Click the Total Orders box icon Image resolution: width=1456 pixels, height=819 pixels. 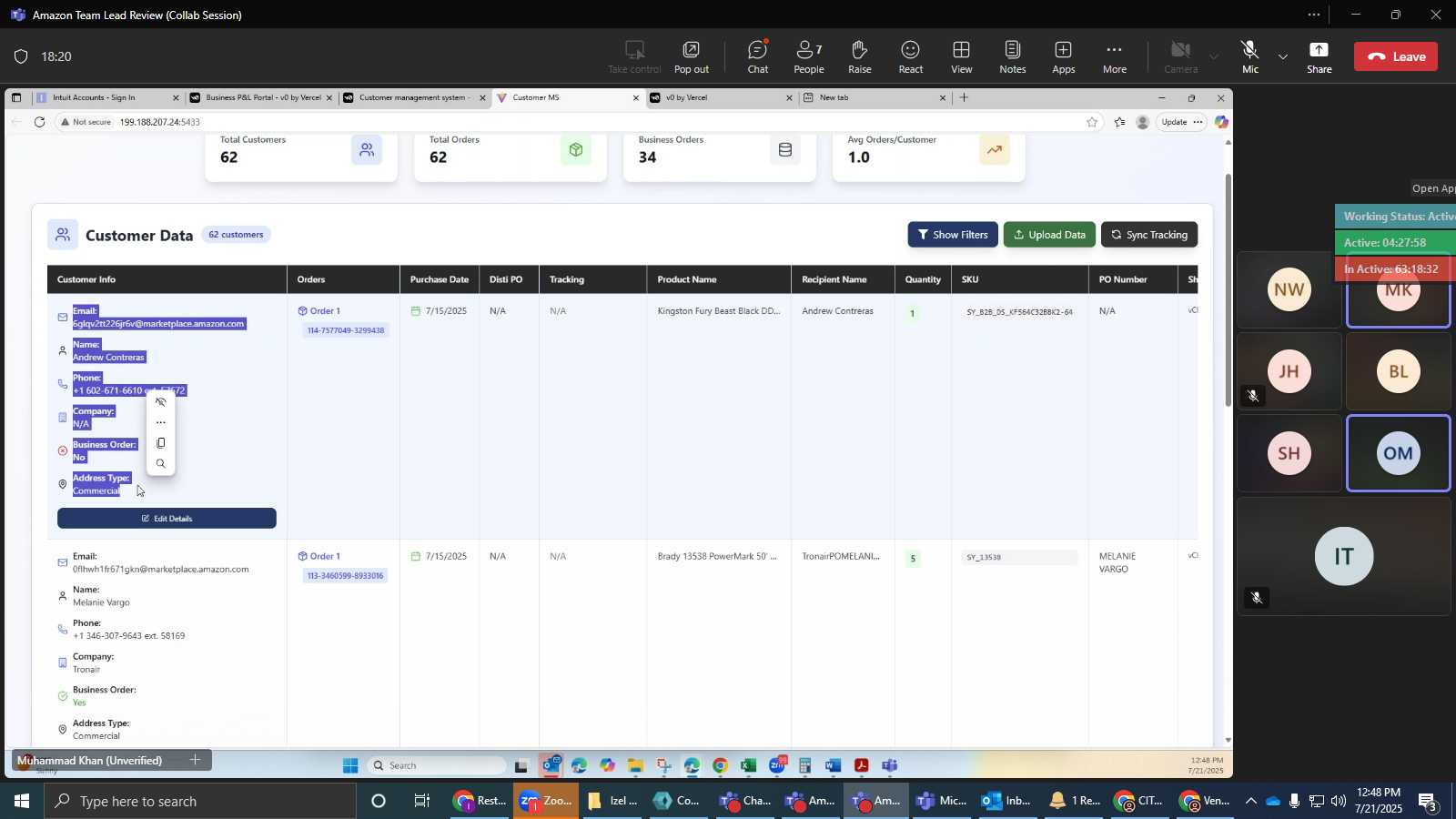[576, 150]
